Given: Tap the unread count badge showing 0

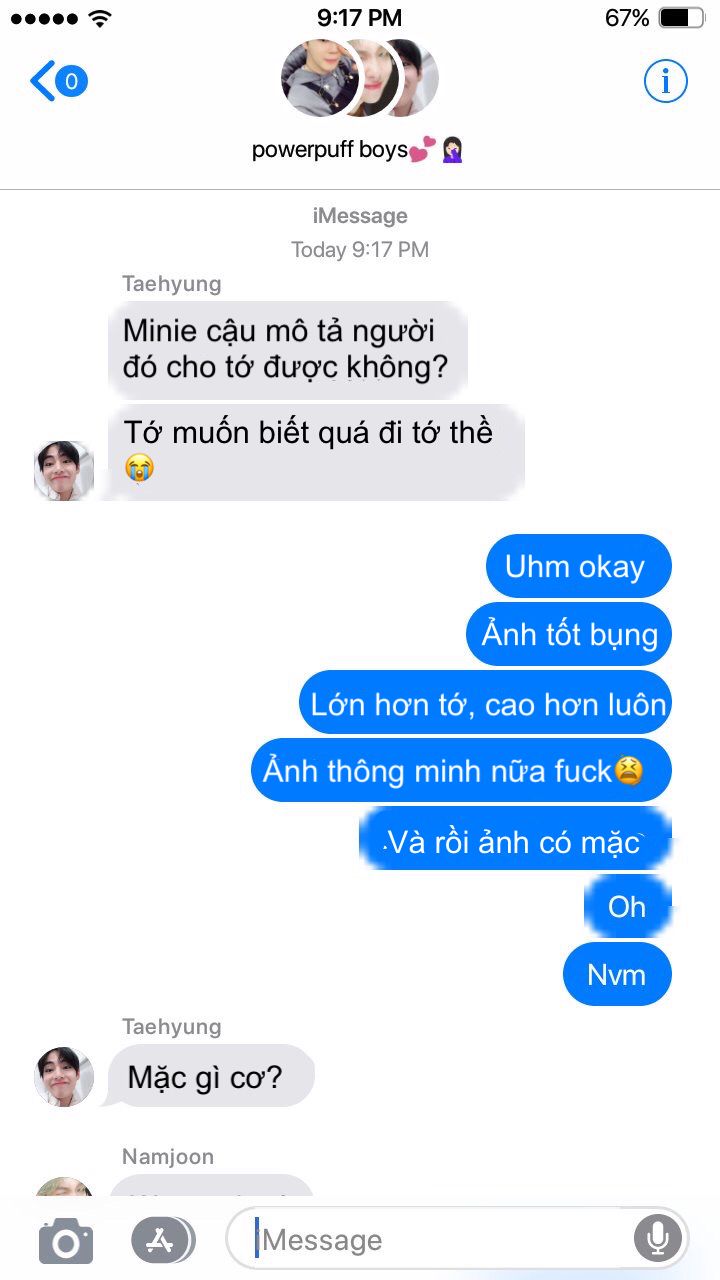Looking at the screenshot, I should click(x=71, y=81).
